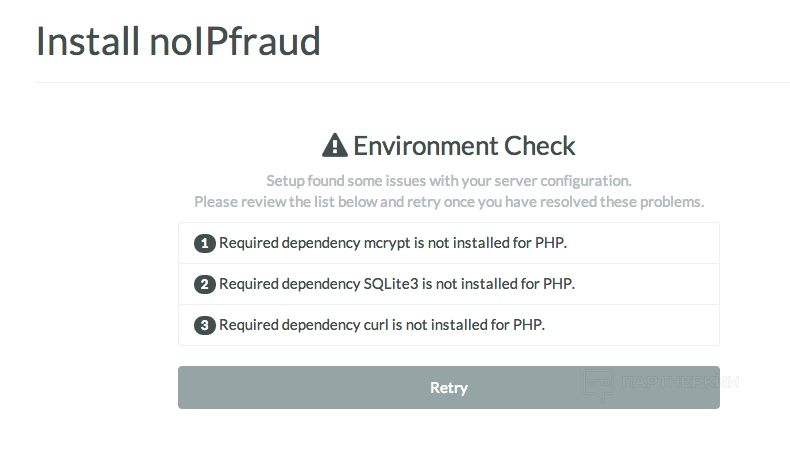Click the number 1 badge icon
The height and width of the screenshot is (454, 790).
(x=205, y=243)
